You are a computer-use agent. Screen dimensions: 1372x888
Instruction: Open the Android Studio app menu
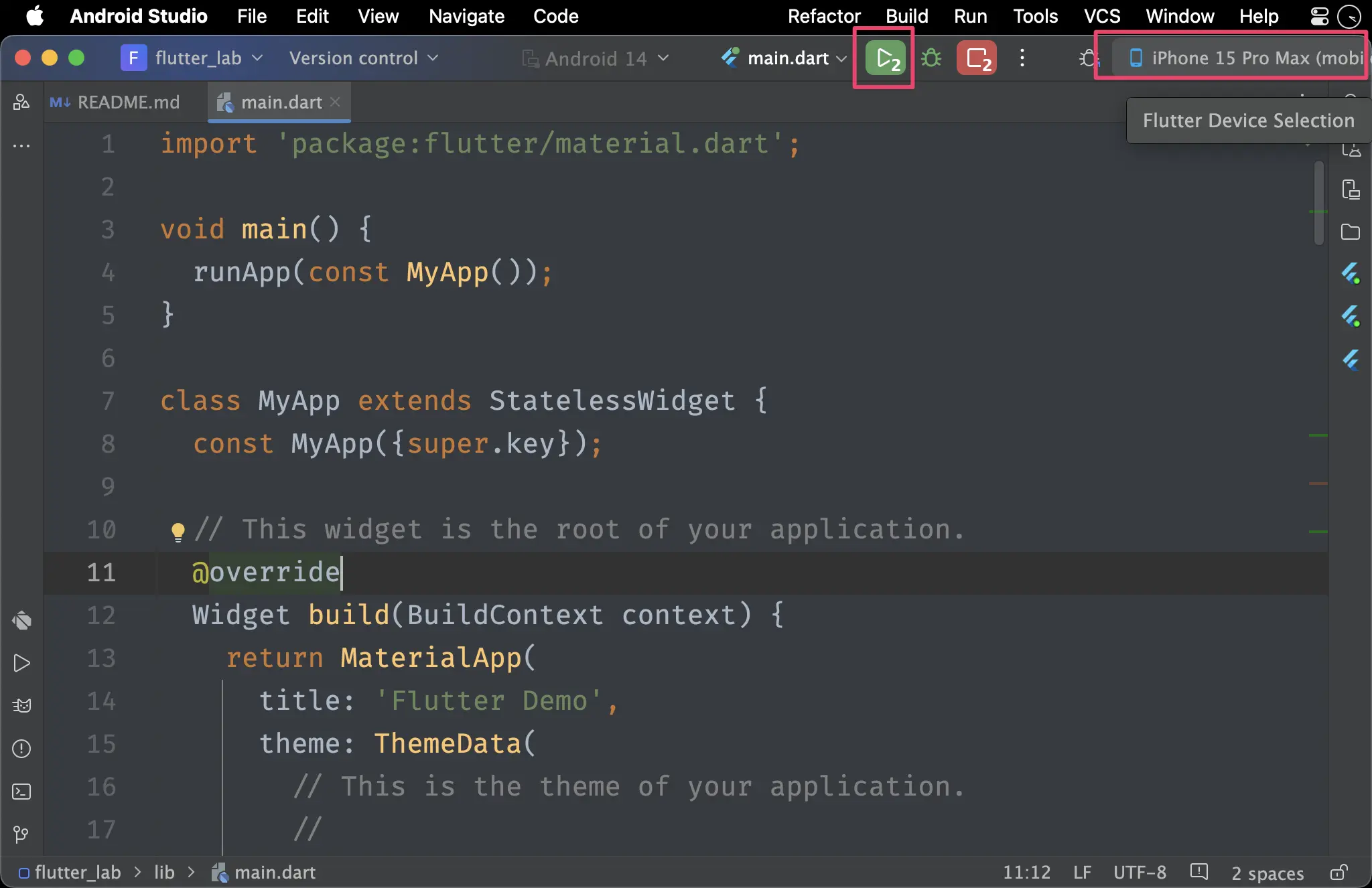click(139, 16)
